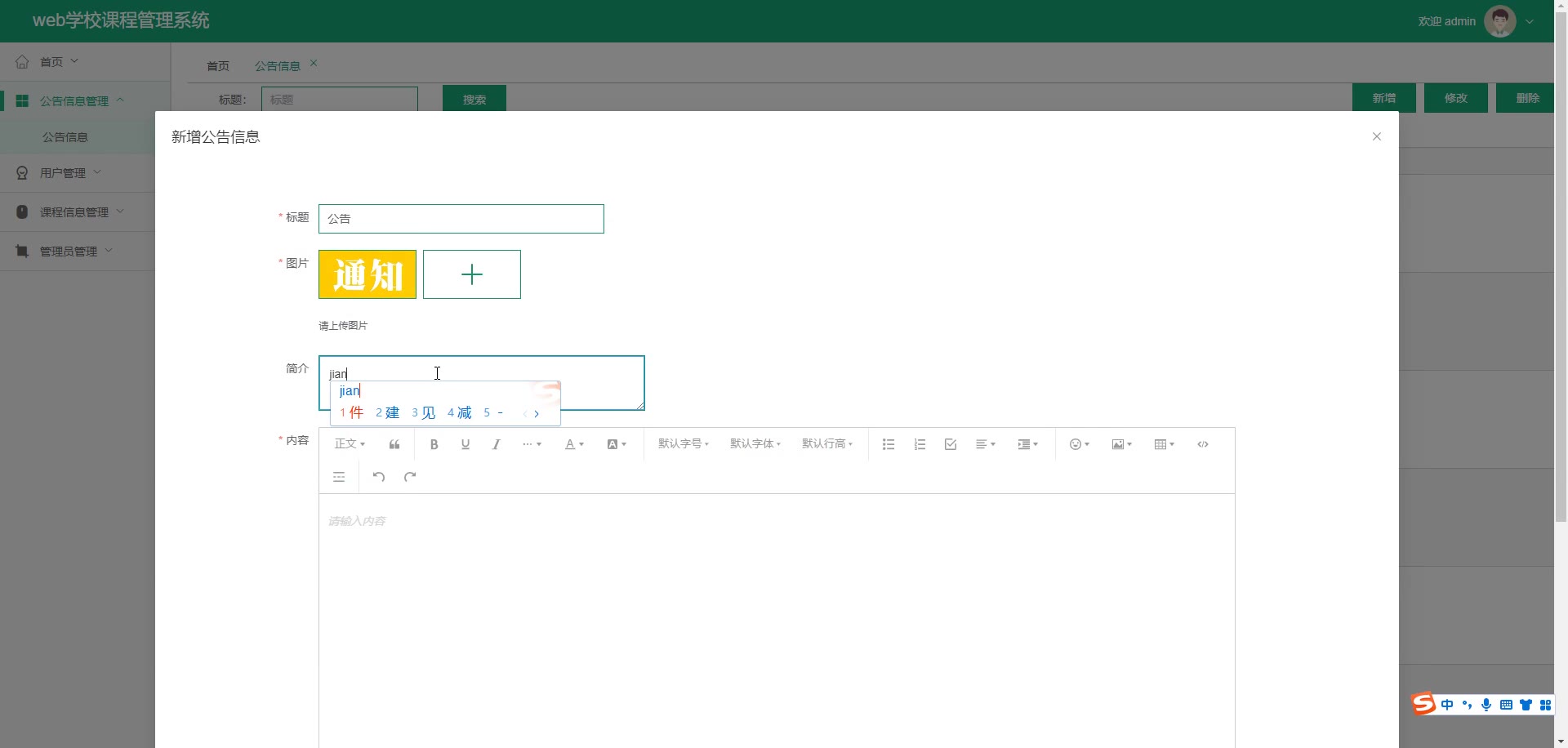Click the 新增 button
Image resolution: width=1568 pixels, height=748 pixels.
[x=1384, y=98]
